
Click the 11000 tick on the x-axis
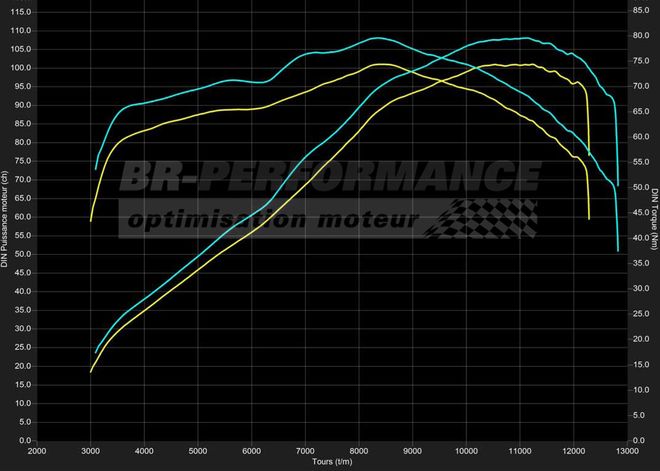tap(519, 451)
